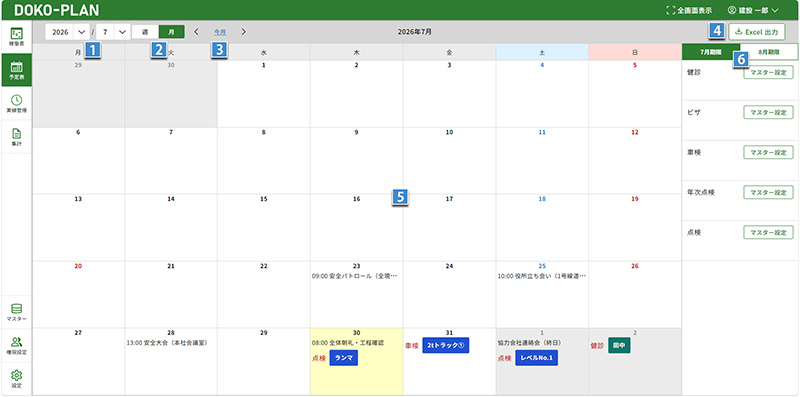Click the レベルNo.1 blue tag

[536, 358]
